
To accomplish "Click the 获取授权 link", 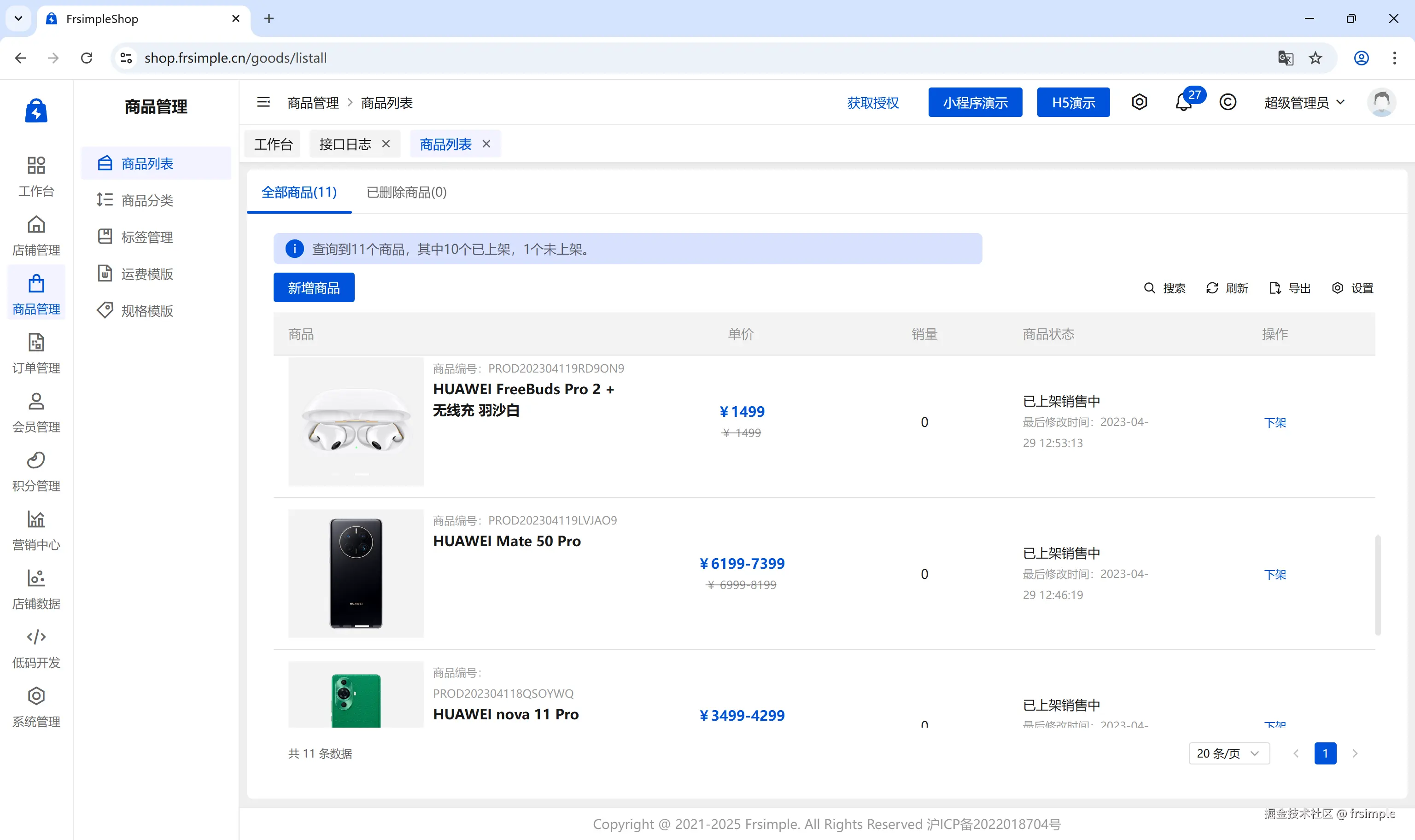I will (x=873, y=102).
